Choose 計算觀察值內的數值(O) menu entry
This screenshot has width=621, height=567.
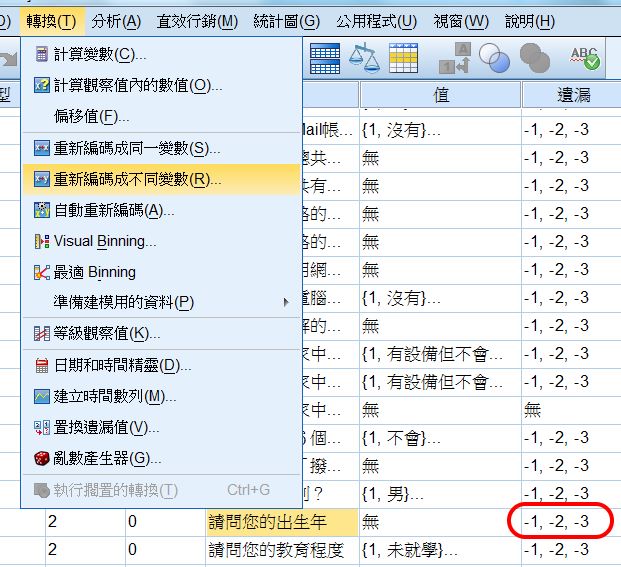click(160, 85)
